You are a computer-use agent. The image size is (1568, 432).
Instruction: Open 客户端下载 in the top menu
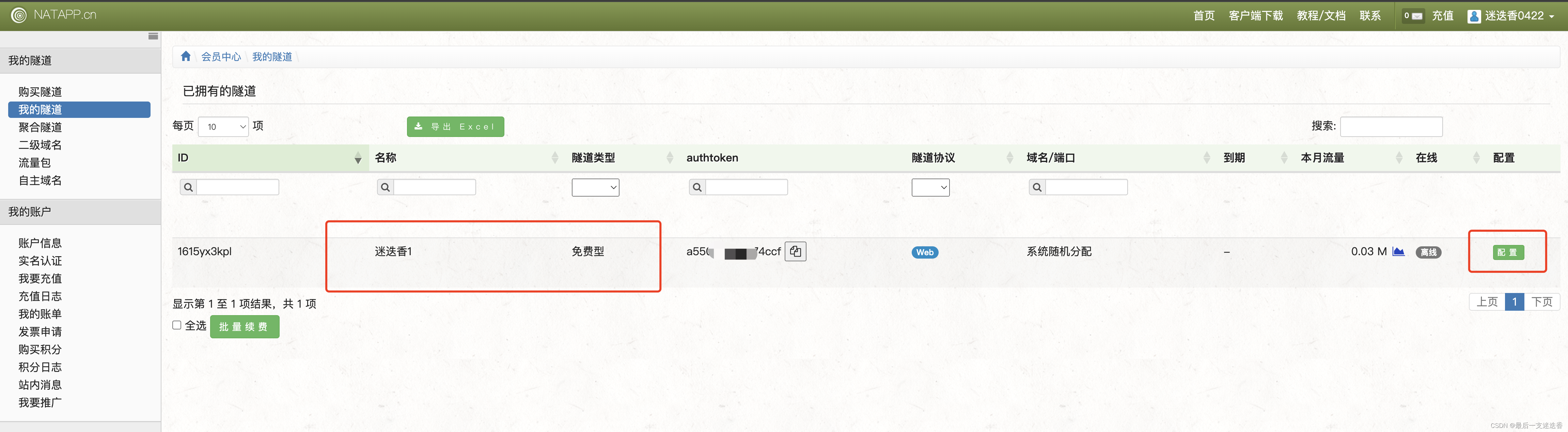click(1255, 16)
